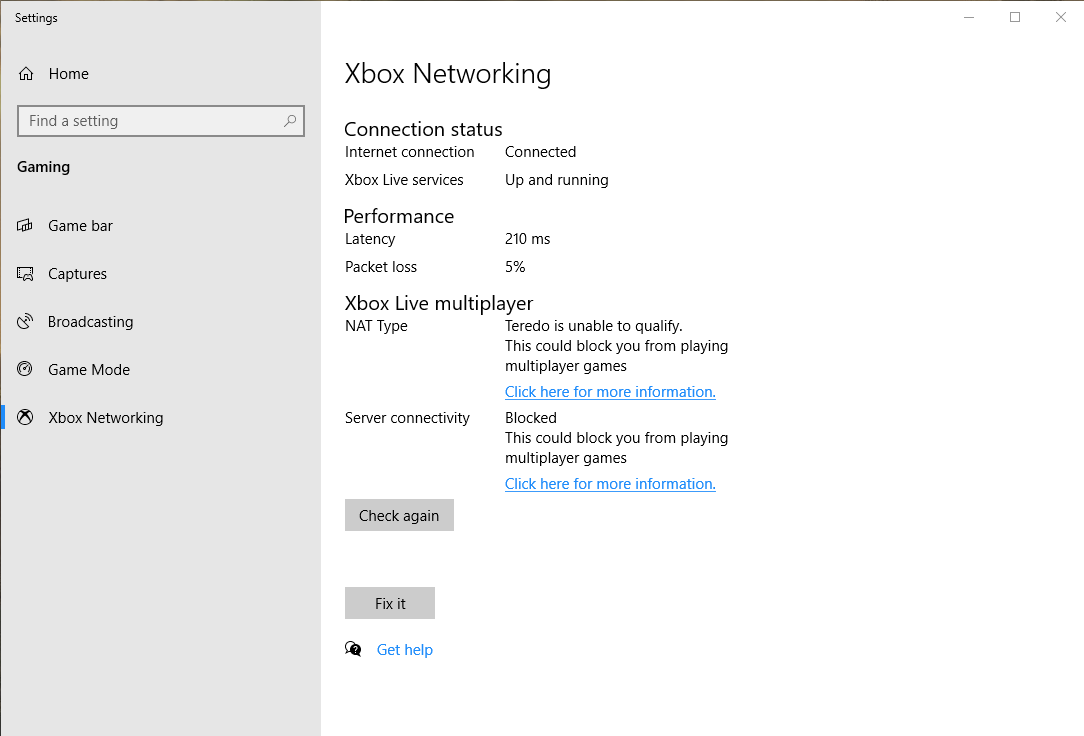Click the Internet connection label
Screen dimensions: 1084x736
[409, 152]
